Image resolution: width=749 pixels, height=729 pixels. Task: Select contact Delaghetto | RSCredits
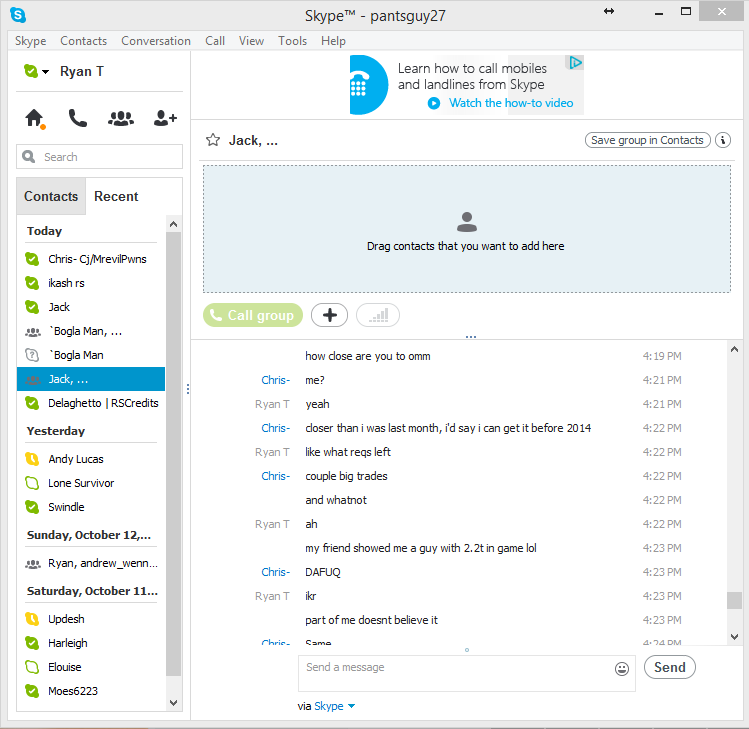coord(91,403)
